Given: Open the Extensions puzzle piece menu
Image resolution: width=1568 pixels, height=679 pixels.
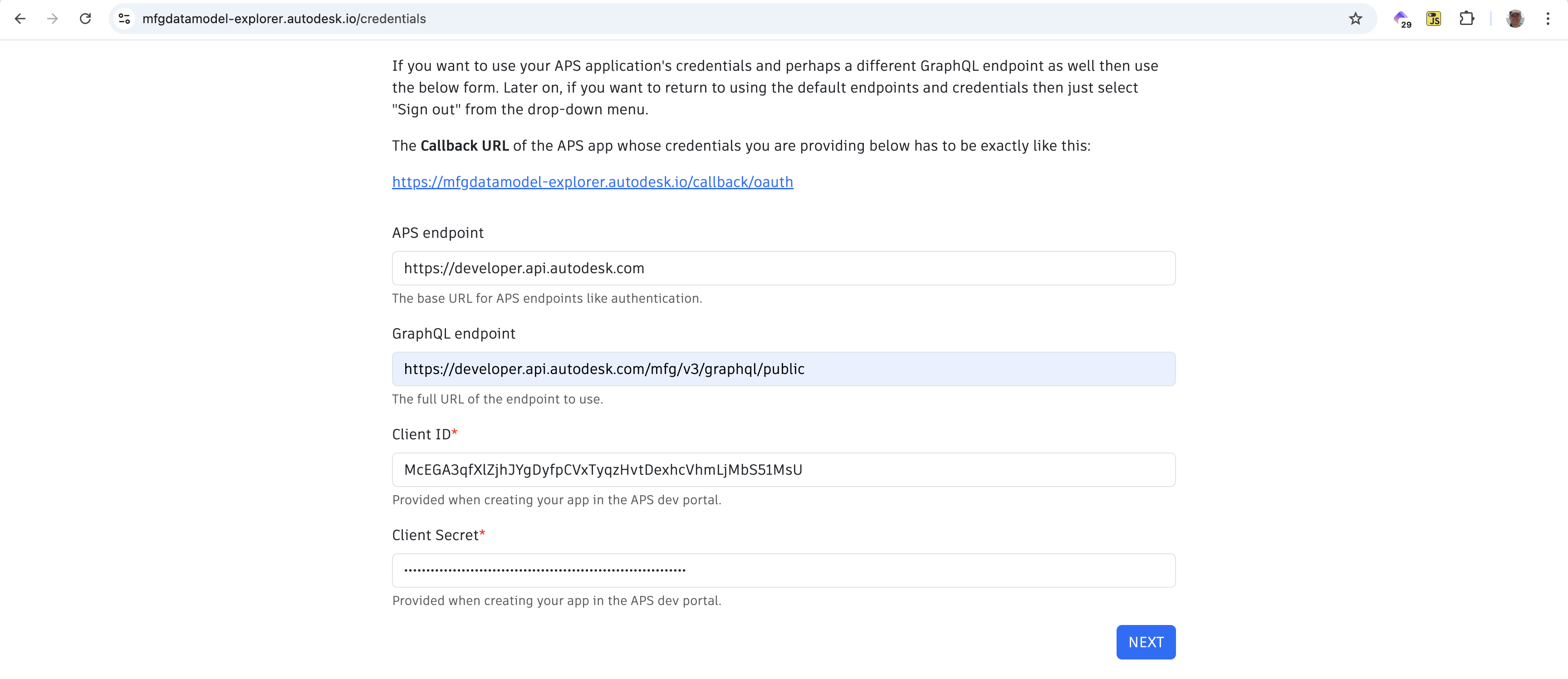Looking at the screenshot, I should [x=1466, y=19].
